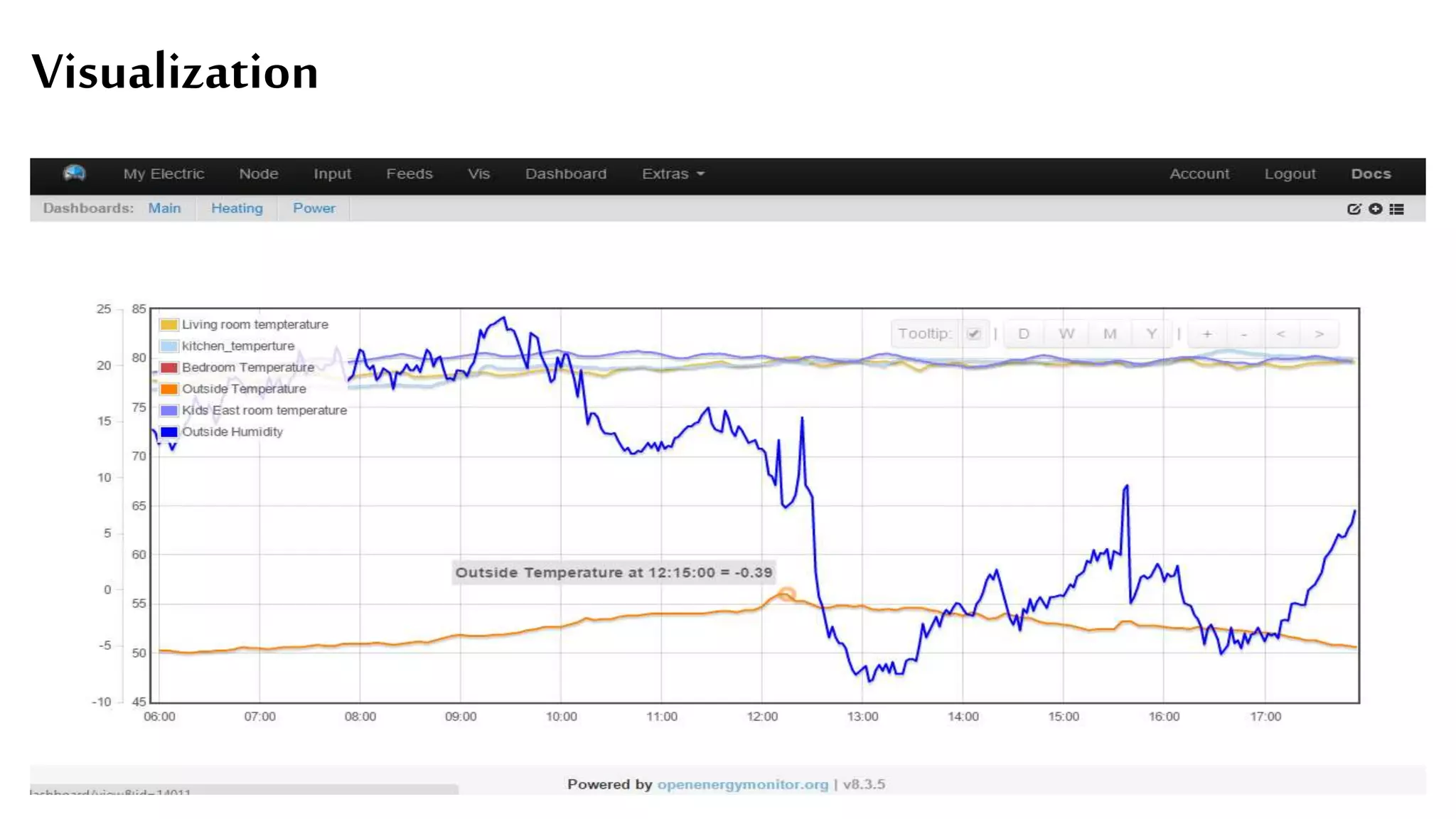This screenshot has width=1456, height=819.
Task: Pan graph right with > button
Action: [1319, 334]
